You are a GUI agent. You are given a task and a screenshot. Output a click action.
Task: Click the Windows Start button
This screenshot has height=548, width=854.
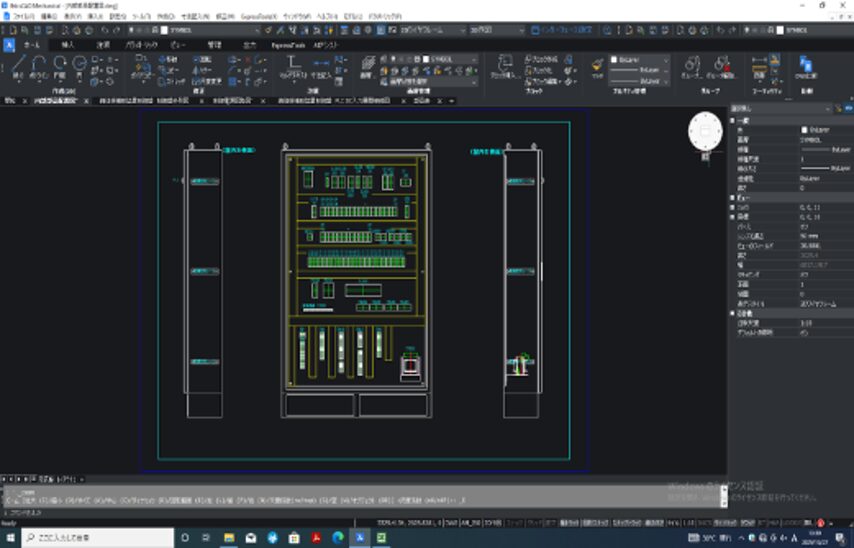click(x=10, y=538)
